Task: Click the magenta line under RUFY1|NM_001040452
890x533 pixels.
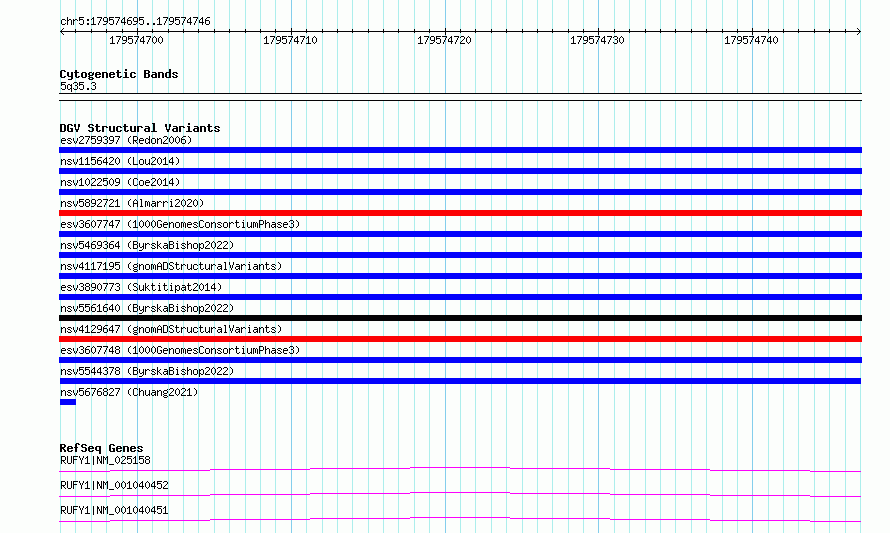Action: tap(460, 494)
